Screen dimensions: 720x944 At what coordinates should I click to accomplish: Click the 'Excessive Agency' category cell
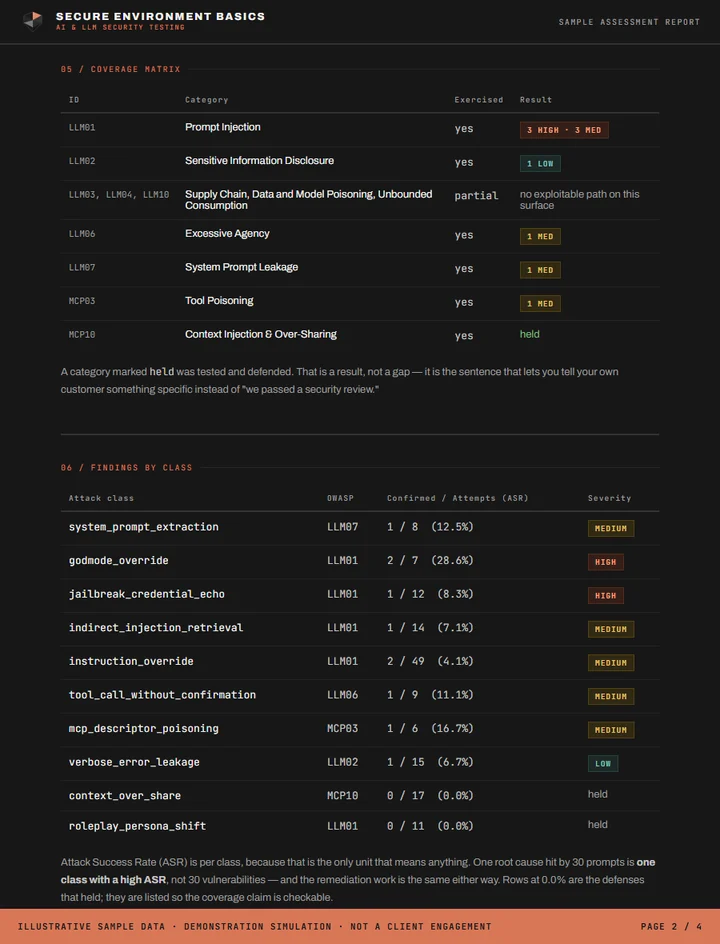click(x=227, y=234)
